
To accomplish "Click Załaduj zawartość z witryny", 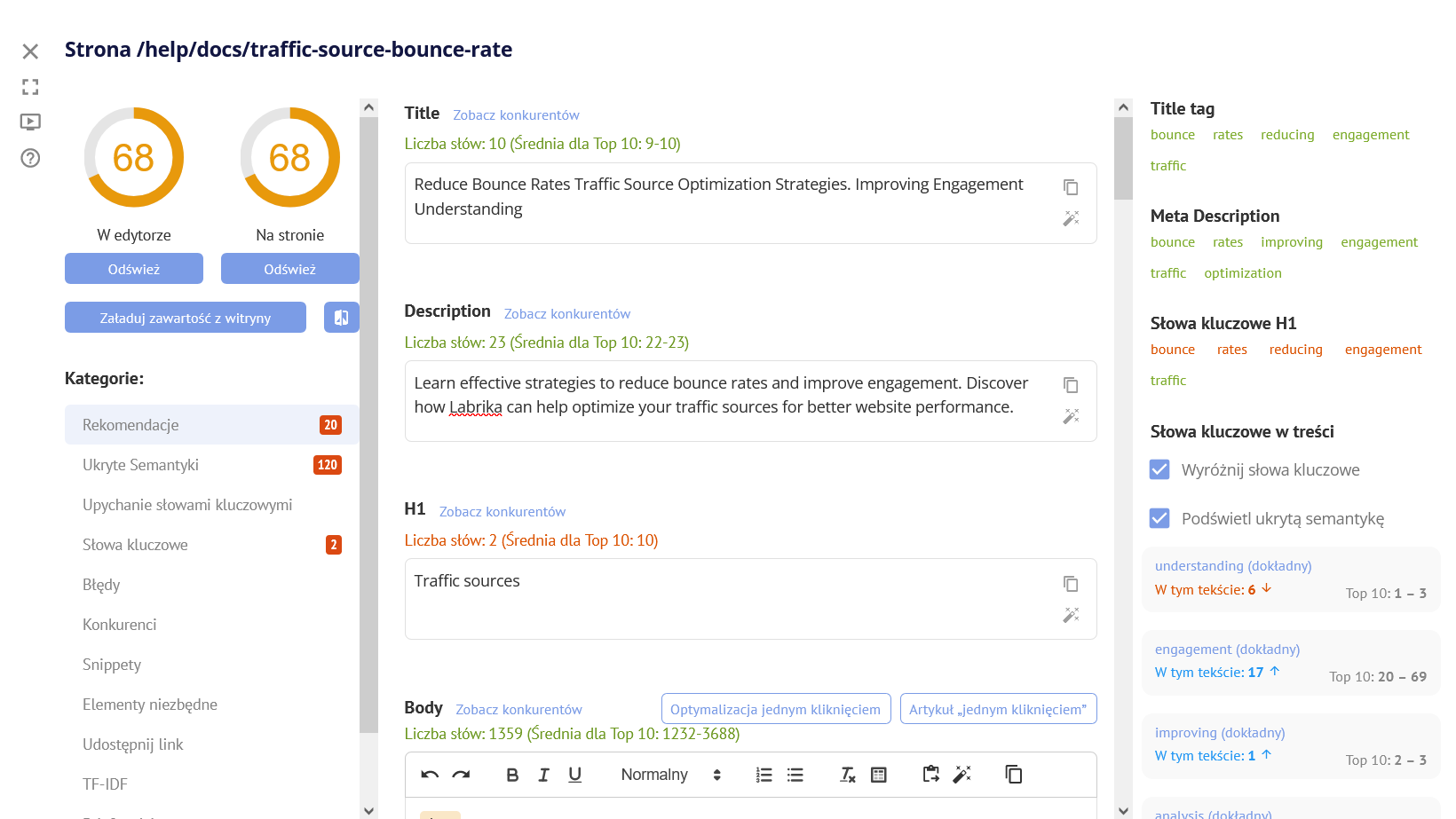I will point(185,317).
